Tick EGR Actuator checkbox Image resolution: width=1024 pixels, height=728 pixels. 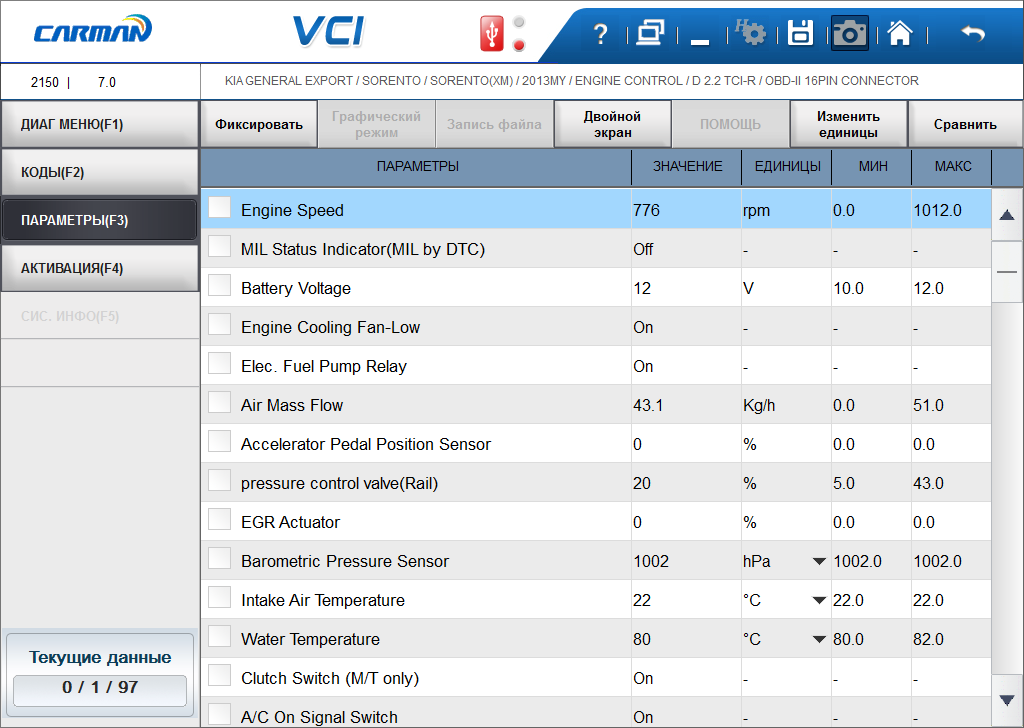tap(219, 520)
